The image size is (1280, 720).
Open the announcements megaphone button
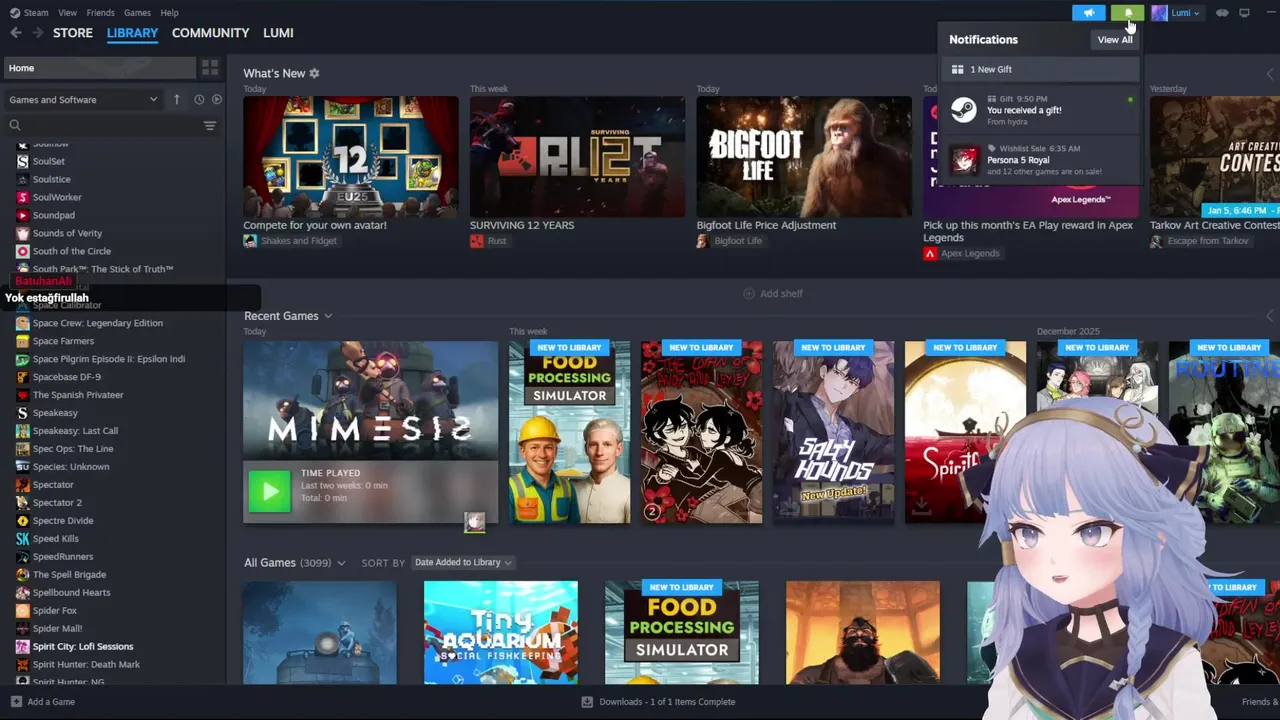[1089, 13]
